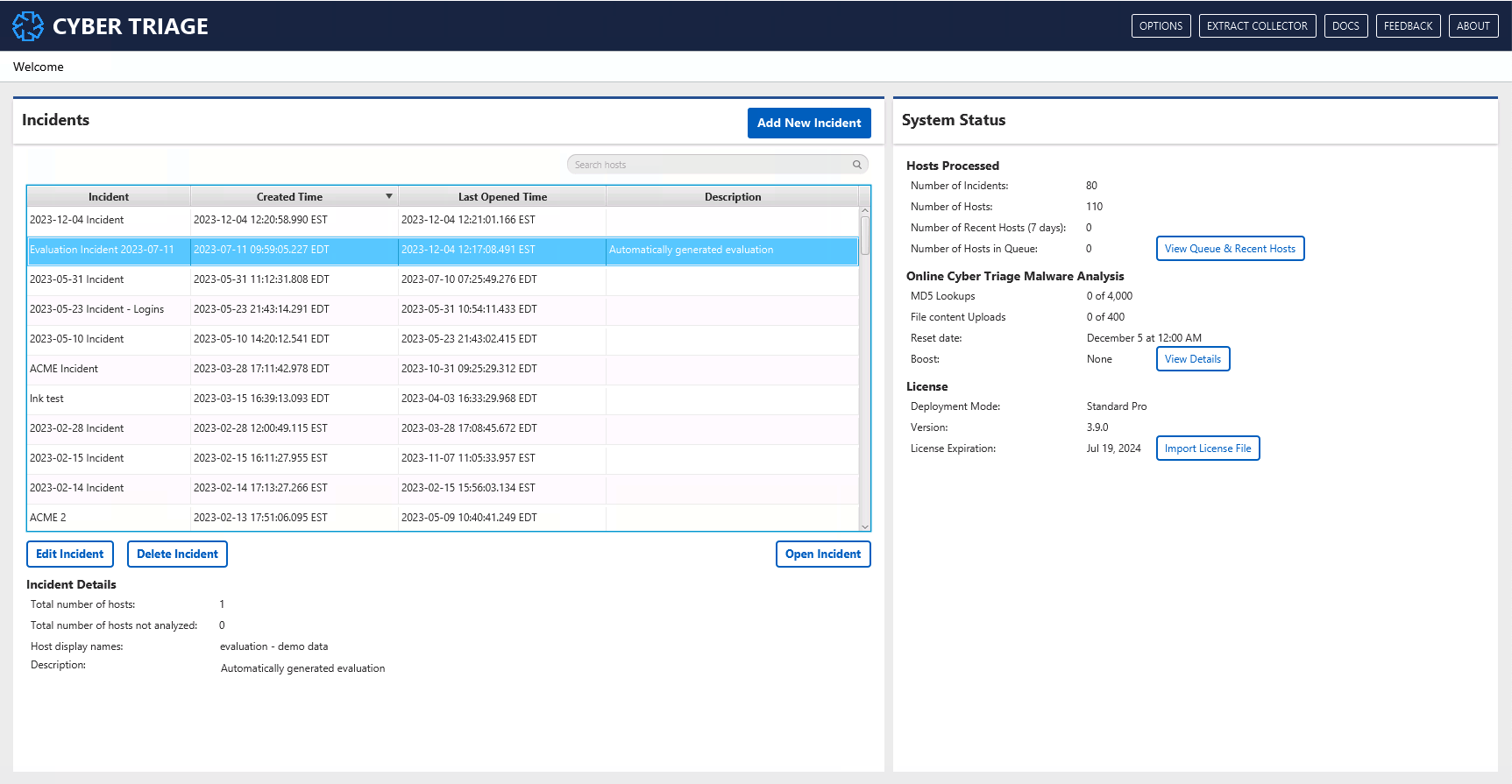Sort by the Last Opened Time column
This screenshot has width=1512, height=784.
coord(502,197)
